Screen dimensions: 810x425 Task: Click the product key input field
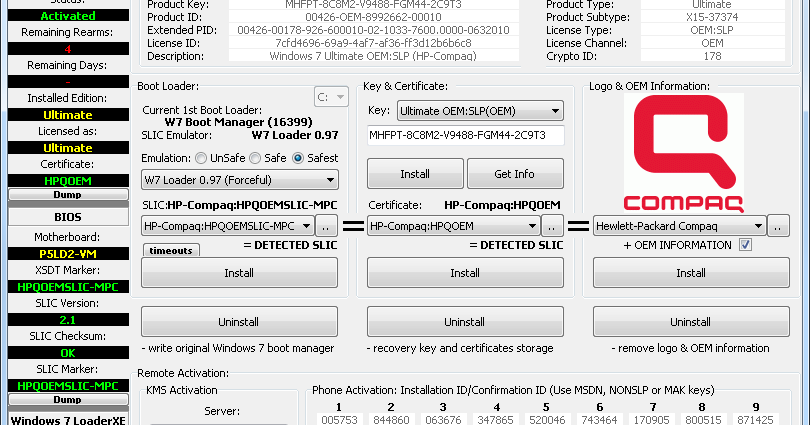coord(465,135)
